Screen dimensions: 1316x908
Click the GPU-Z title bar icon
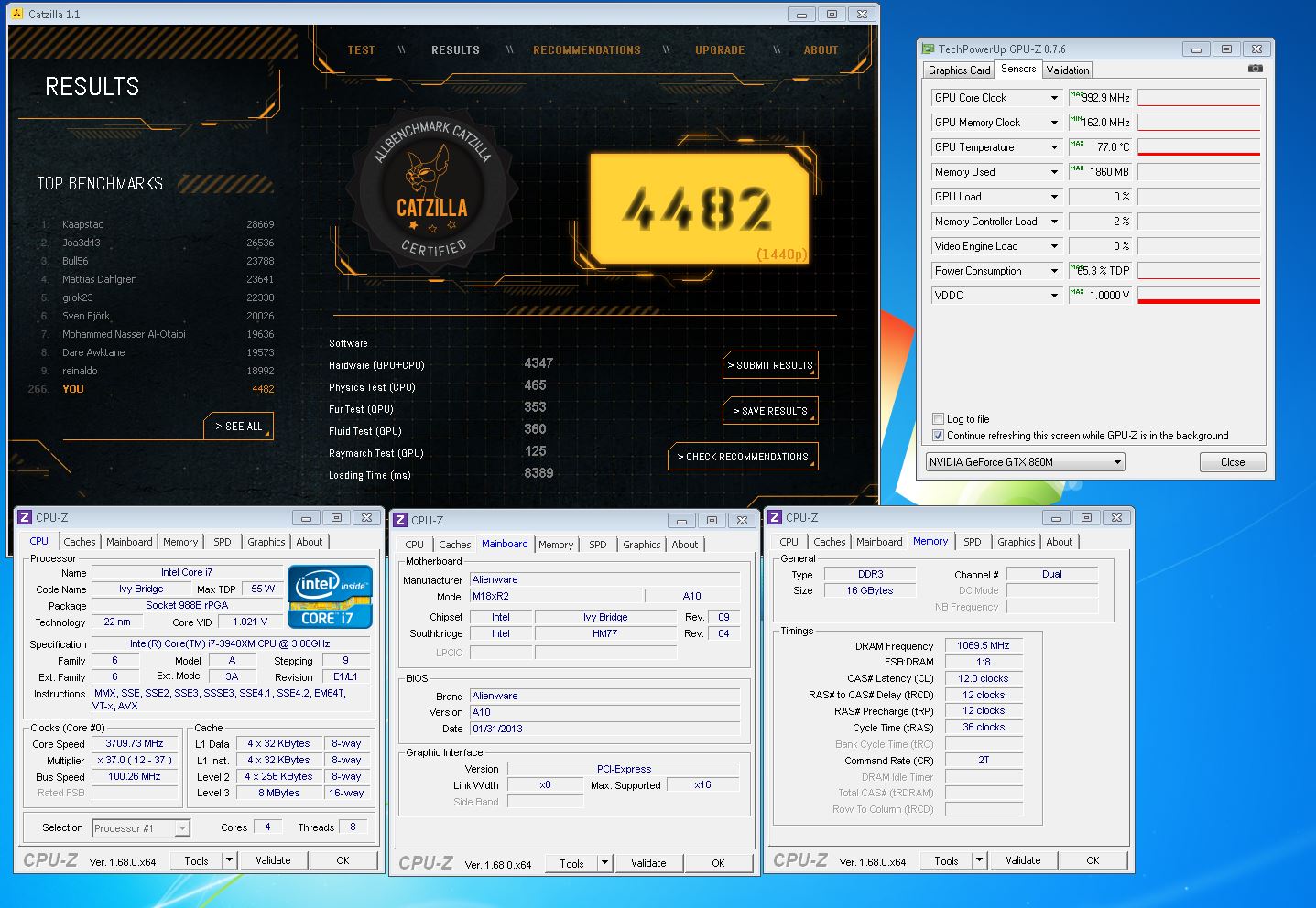929,49
